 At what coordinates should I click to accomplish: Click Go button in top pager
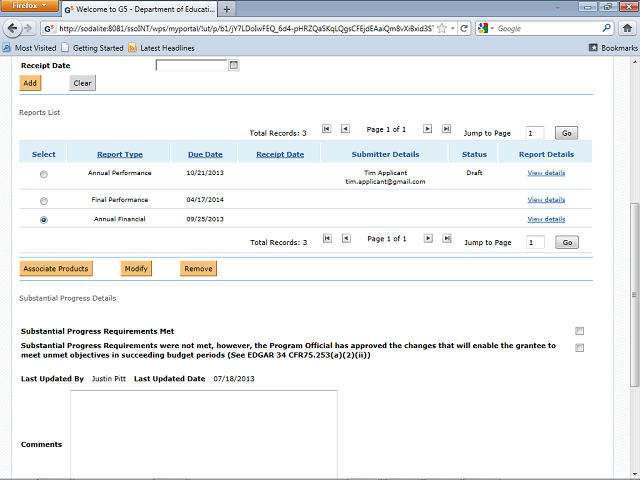567,133
